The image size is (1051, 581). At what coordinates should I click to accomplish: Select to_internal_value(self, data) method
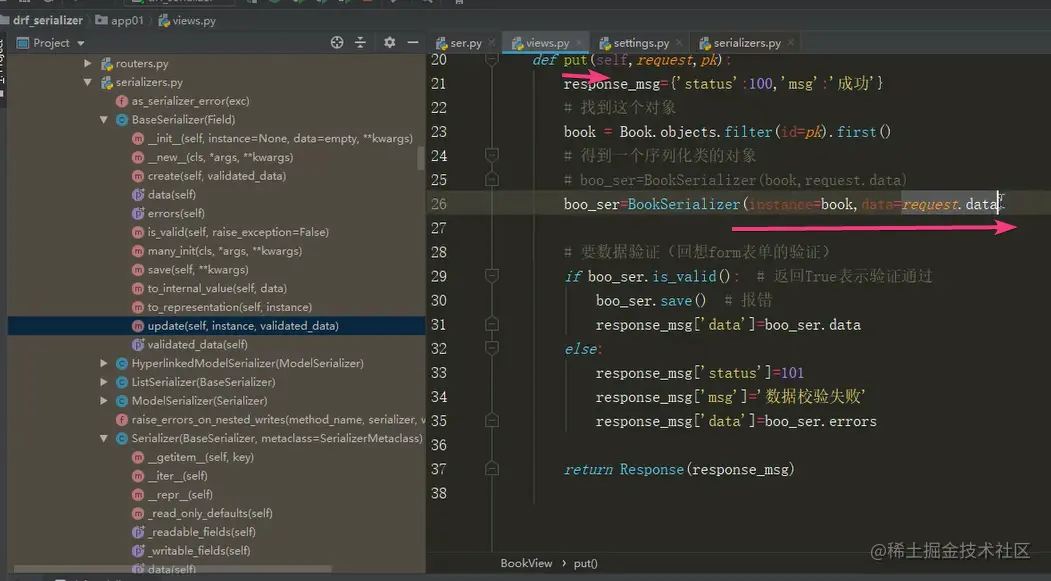click(217, 289)
